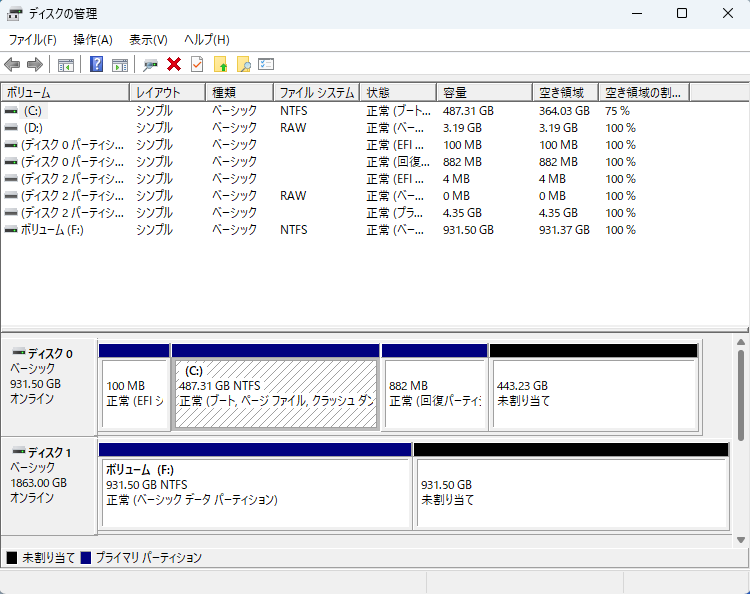Click the drive icon beside (C:) row
The width and height of the screenshot is (750, 594).
click(11, 111)
